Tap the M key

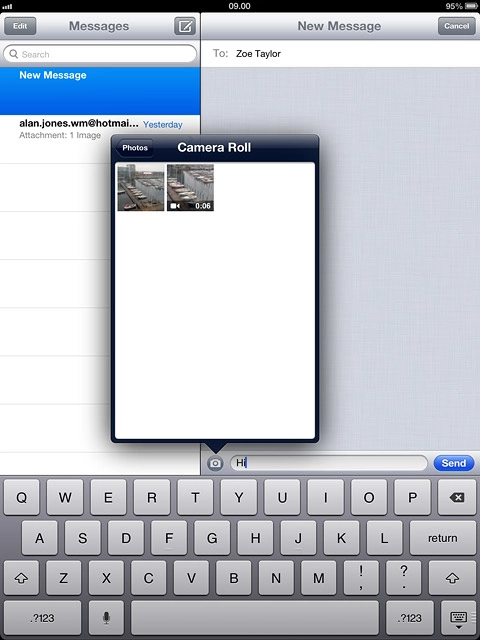[319, 578]
